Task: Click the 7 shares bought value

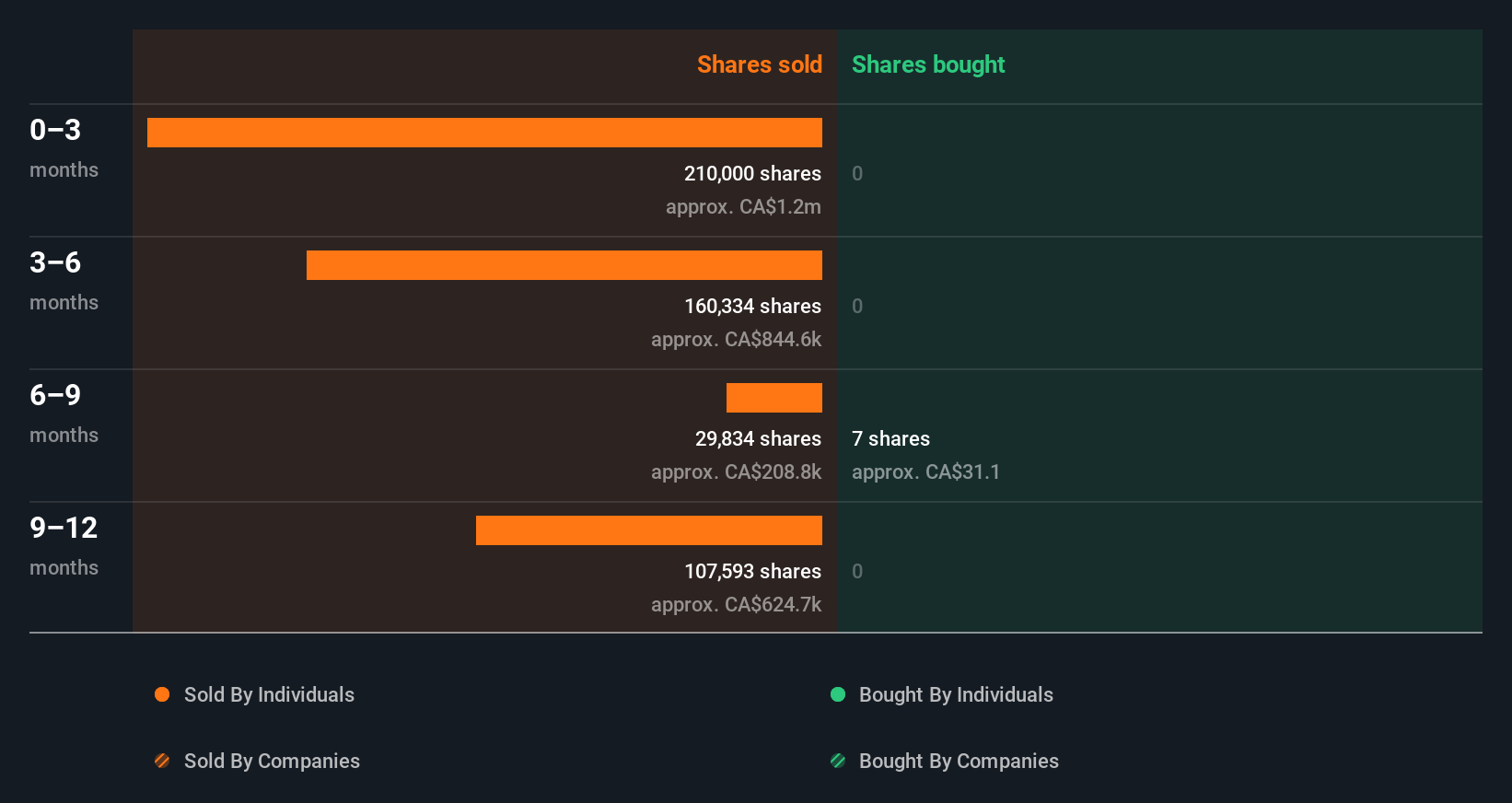Action: click(x=890, y=438)
